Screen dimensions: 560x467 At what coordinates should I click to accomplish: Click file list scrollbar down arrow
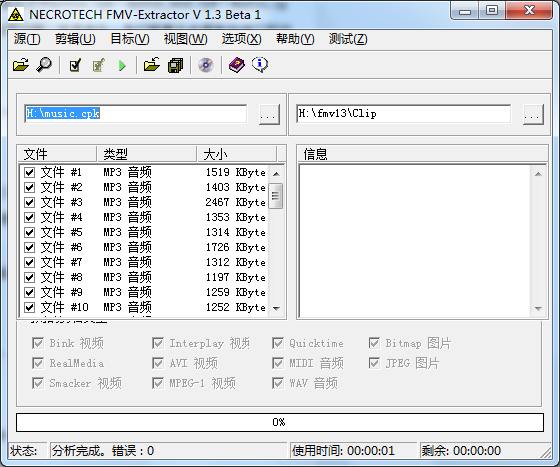point(276,308)
